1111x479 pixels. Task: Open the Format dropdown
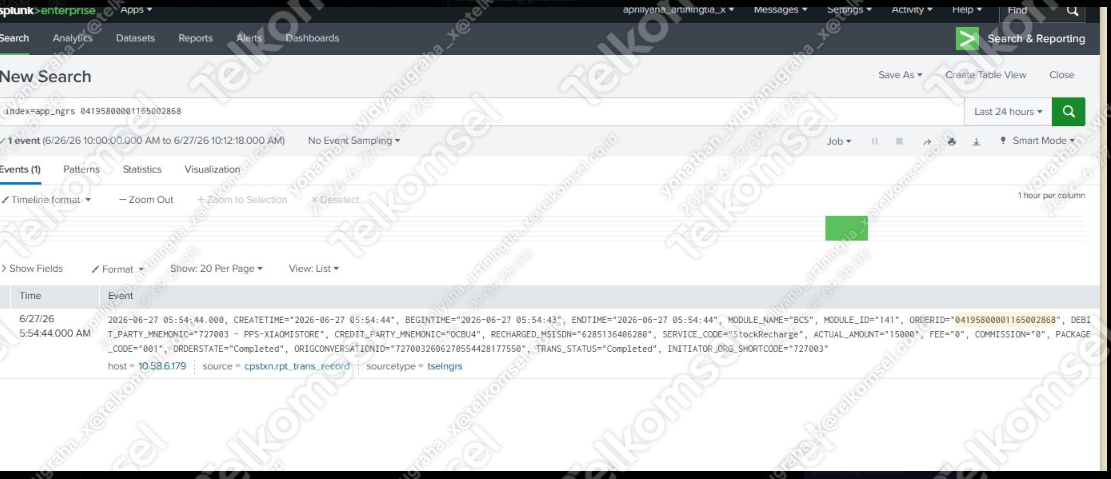(x=118, y=269)
